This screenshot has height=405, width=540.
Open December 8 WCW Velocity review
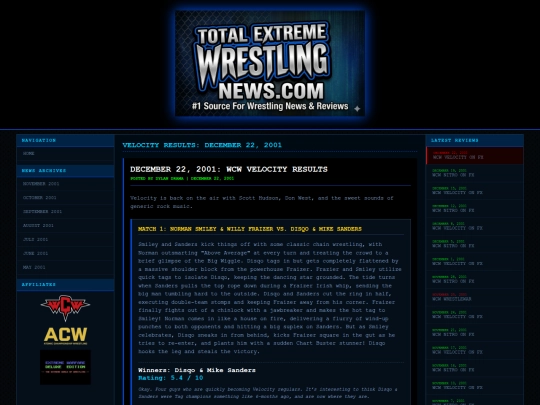click(x=475, y=226)
